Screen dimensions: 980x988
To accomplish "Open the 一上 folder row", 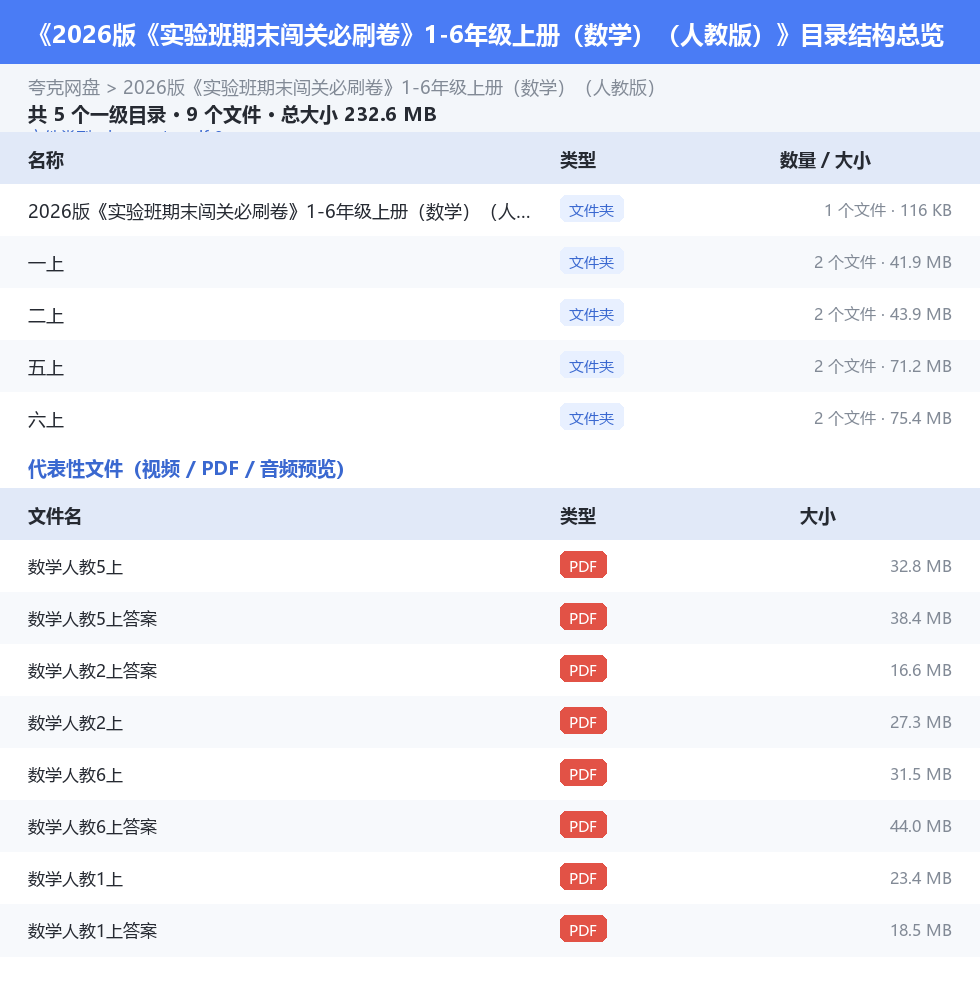I will [490, 262].
